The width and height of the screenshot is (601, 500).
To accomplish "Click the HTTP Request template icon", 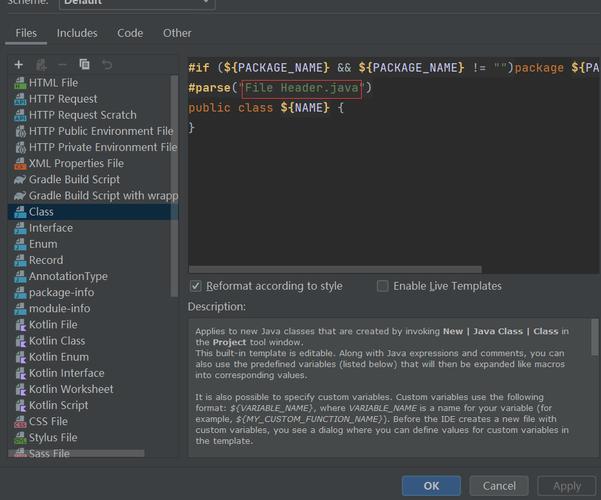I will (20, 99).
